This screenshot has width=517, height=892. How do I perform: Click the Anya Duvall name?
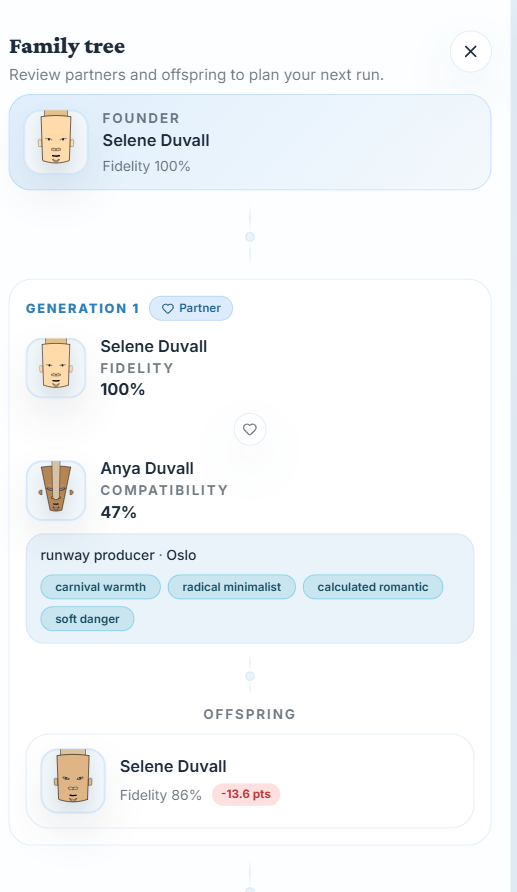click(147, 468)
